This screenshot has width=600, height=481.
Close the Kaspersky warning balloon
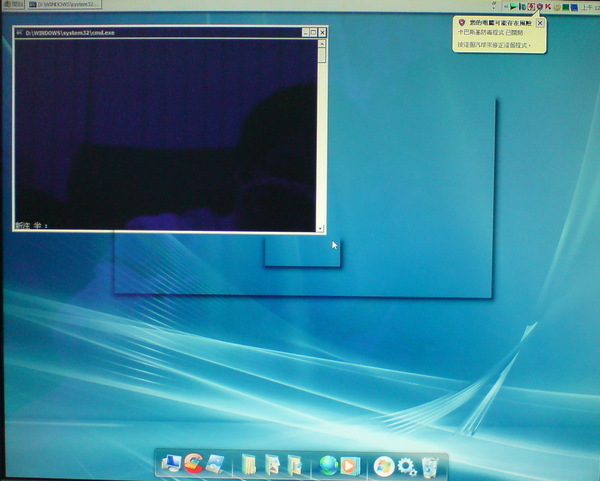point(540,23)
